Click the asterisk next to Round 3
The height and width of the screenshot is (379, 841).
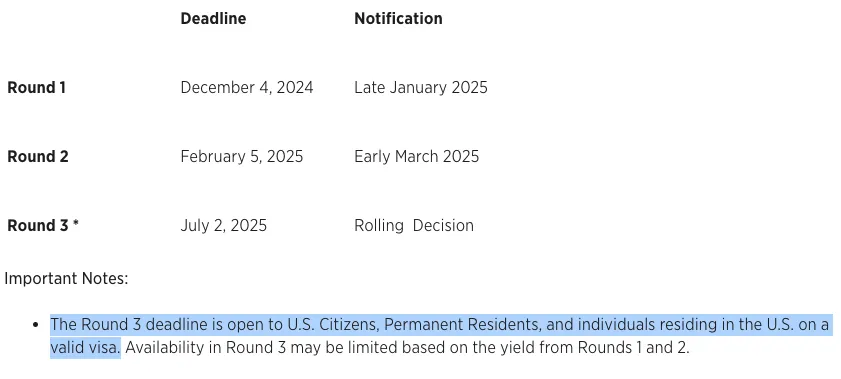[76, 224]
